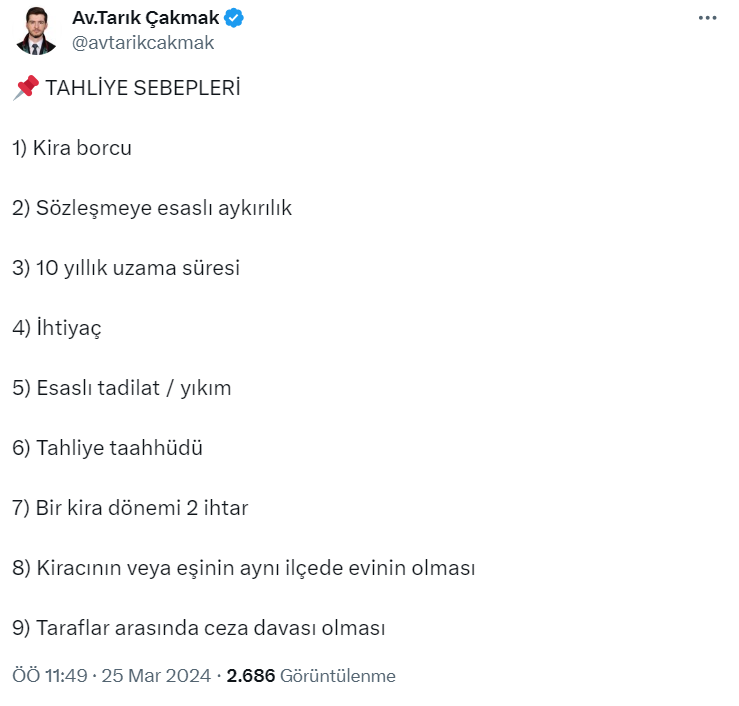The image size is (739, 706).
Task: Click the 2.686 view count number
Action: click(x=251, y=676)
